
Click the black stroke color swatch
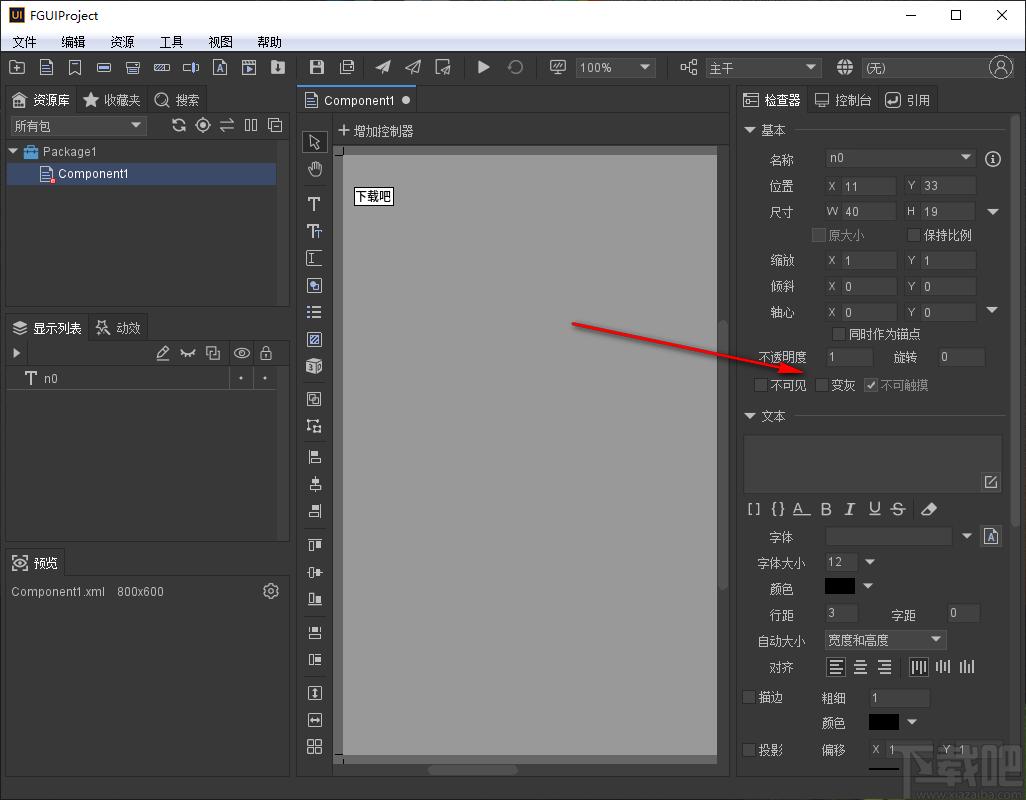[x=883, y=722]
